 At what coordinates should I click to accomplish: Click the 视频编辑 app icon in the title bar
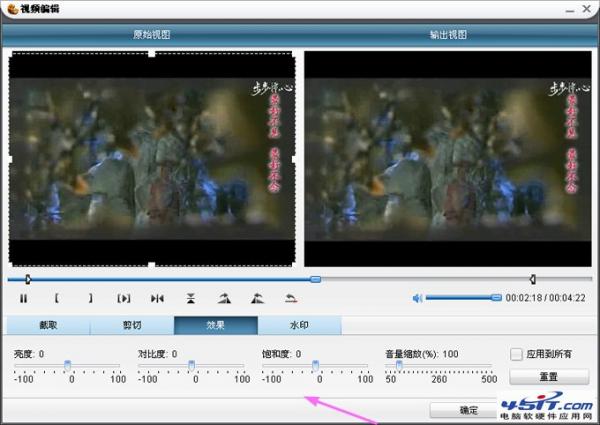(13, 8)
